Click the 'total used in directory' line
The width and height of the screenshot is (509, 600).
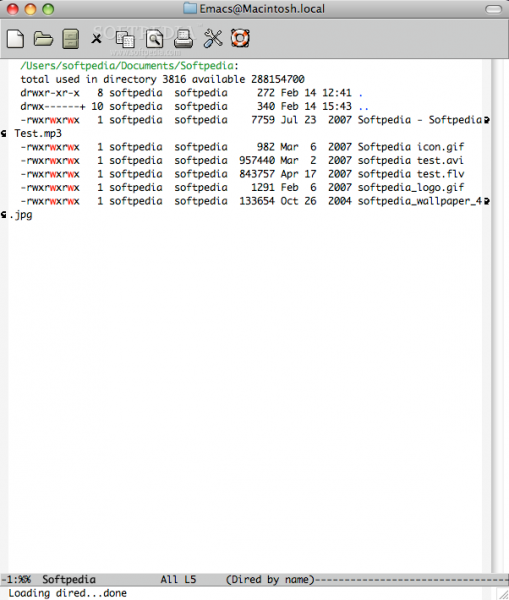tap(162, 79)
